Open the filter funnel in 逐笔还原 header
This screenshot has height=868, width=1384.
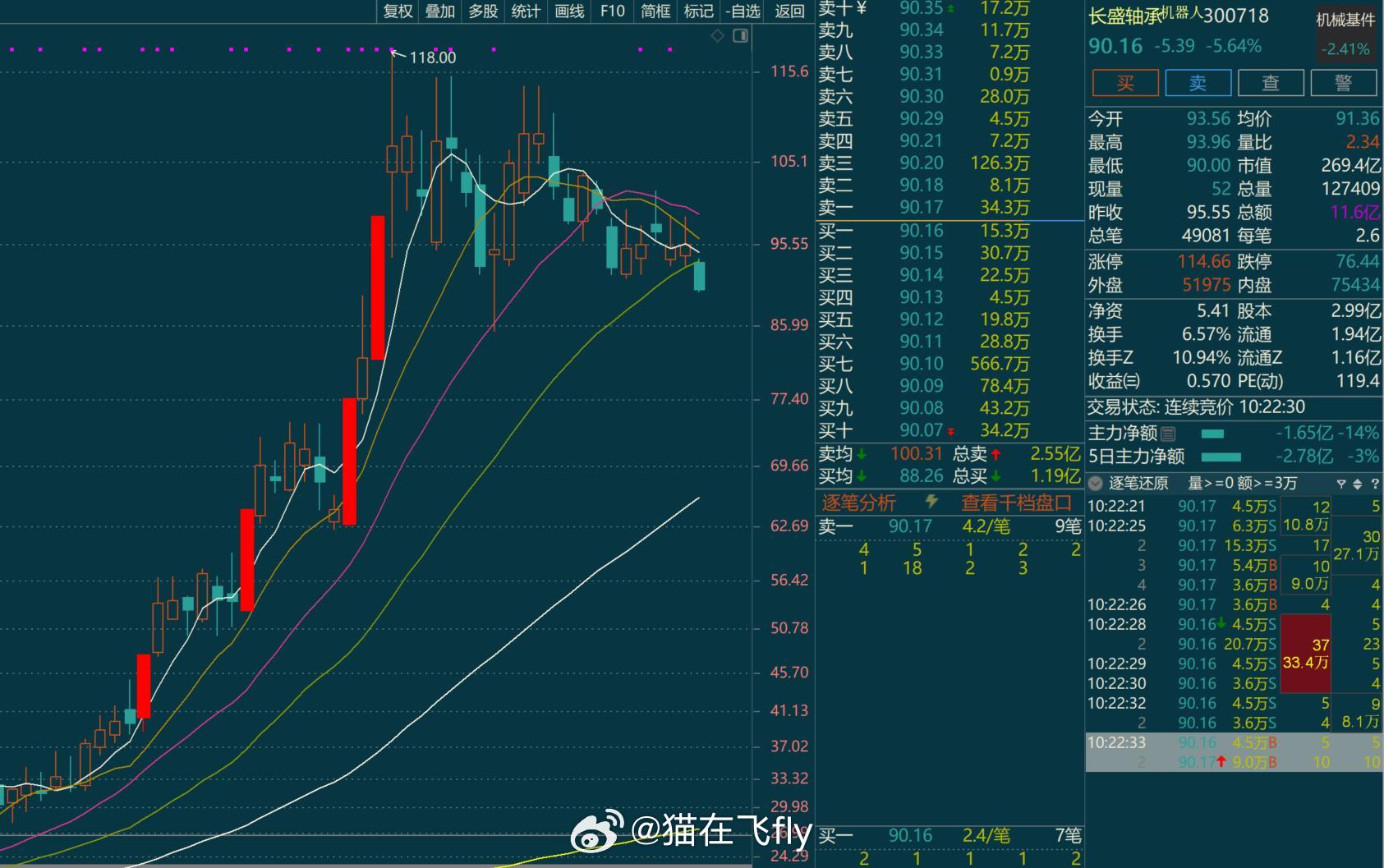pyautogui.click(x=1341, y=485)
